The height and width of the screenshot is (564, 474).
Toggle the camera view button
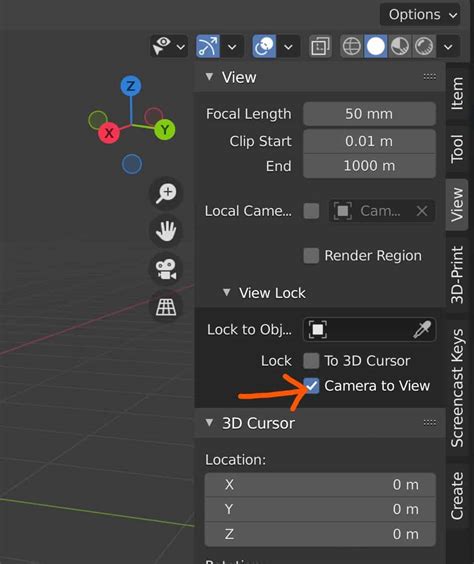166,269
